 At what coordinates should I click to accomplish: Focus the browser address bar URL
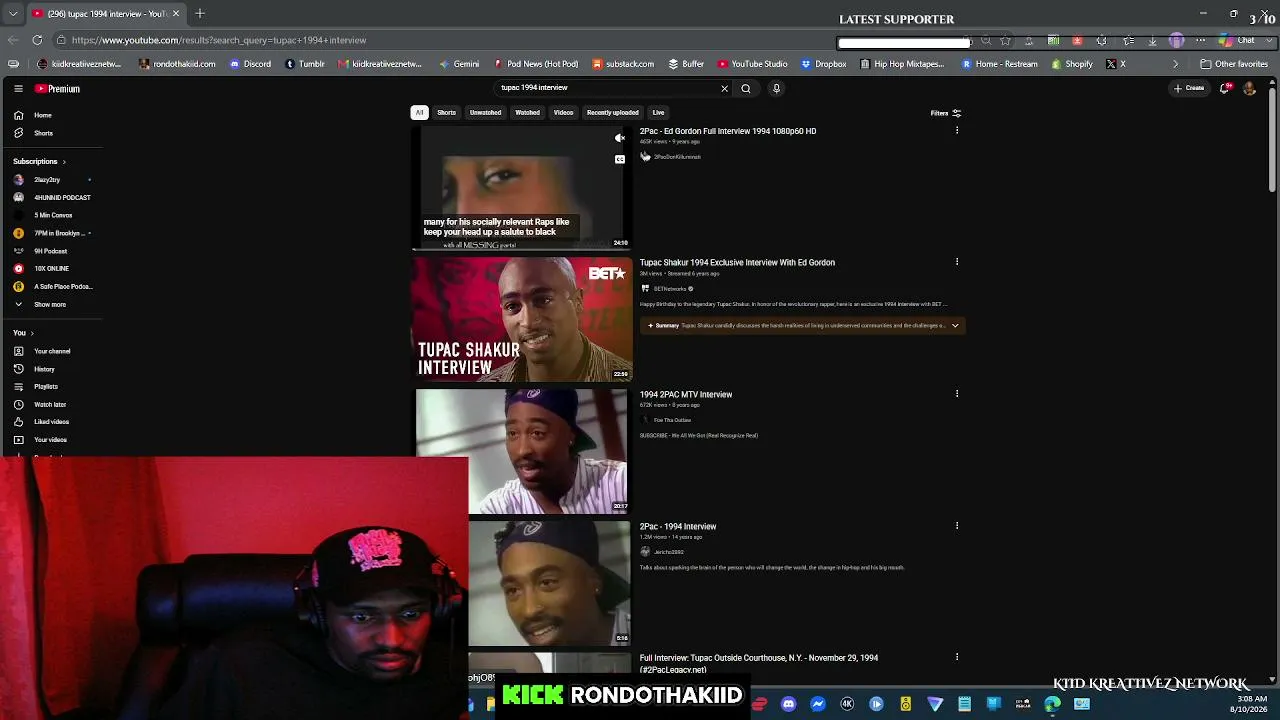coord(219,41)
